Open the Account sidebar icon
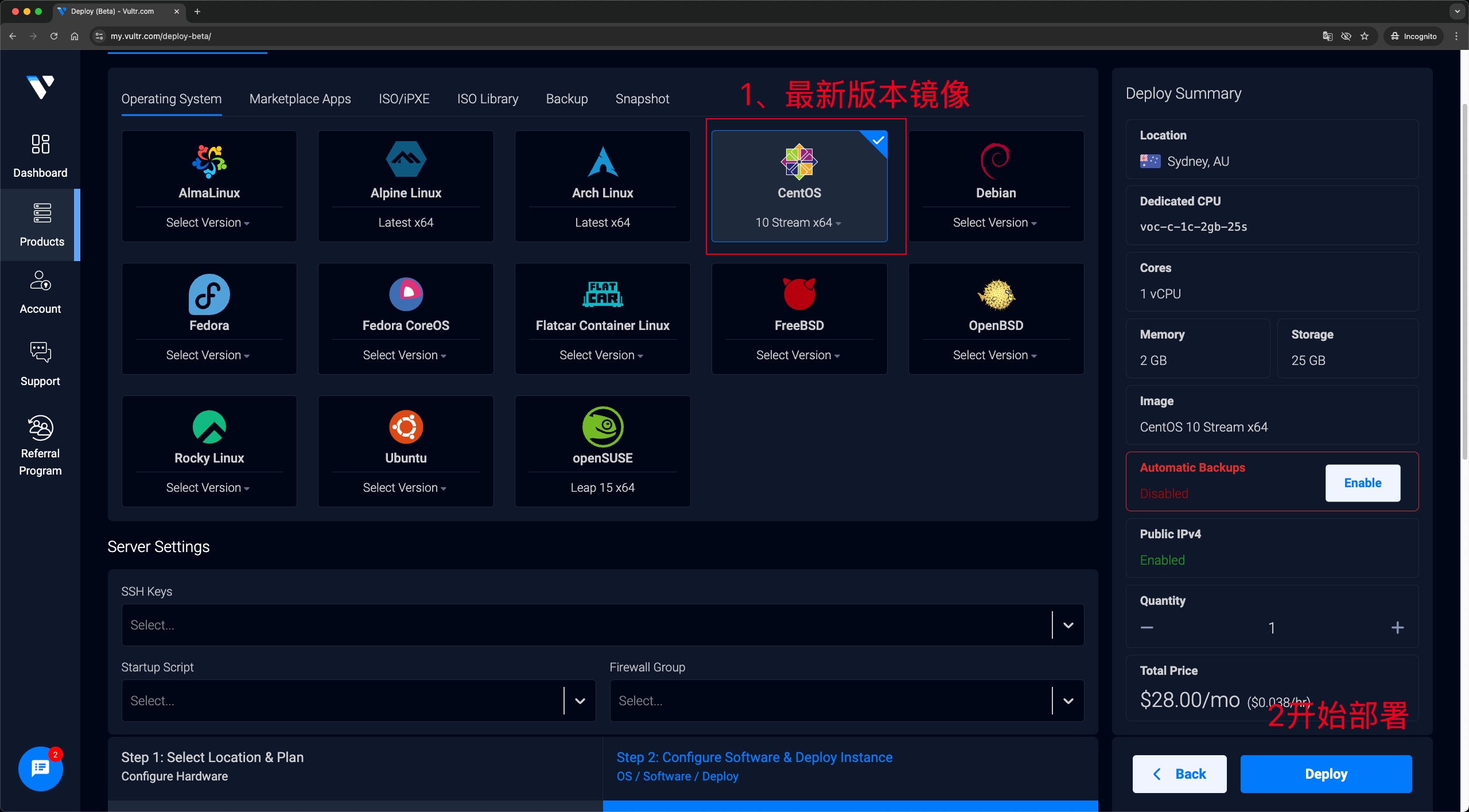The height and width of the screenshot is (812, 1469). coord(40,281)
